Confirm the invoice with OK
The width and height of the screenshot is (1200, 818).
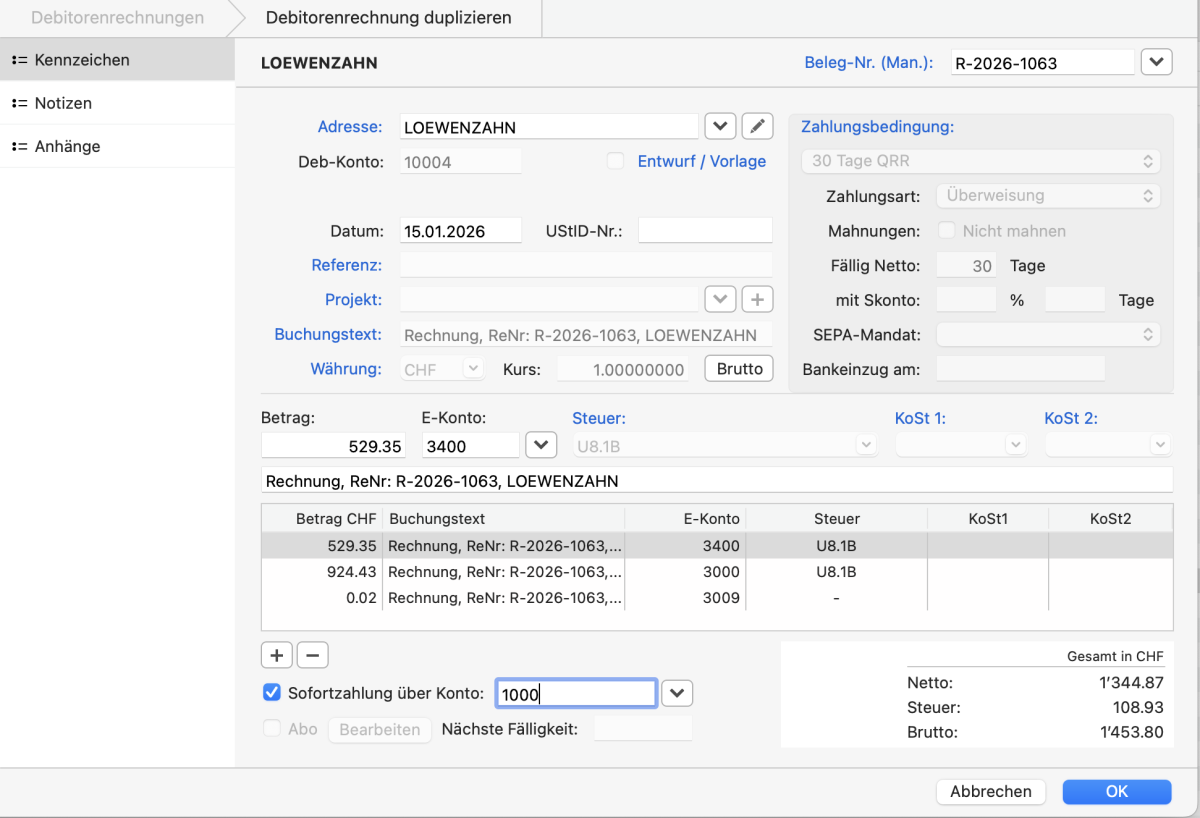1116,791
